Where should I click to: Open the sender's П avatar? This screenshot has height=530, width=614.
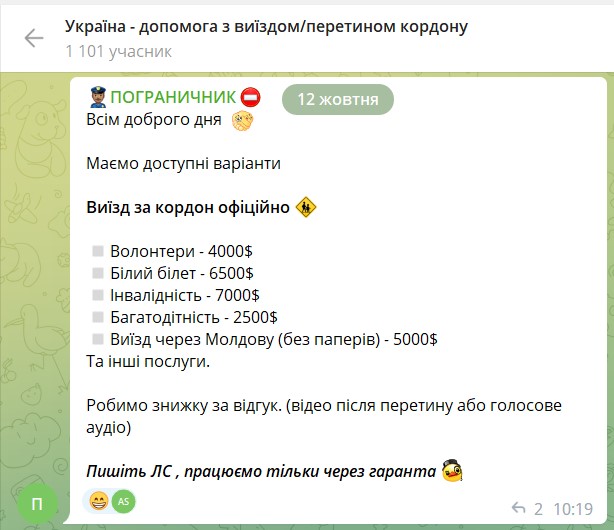pos(38,502)
